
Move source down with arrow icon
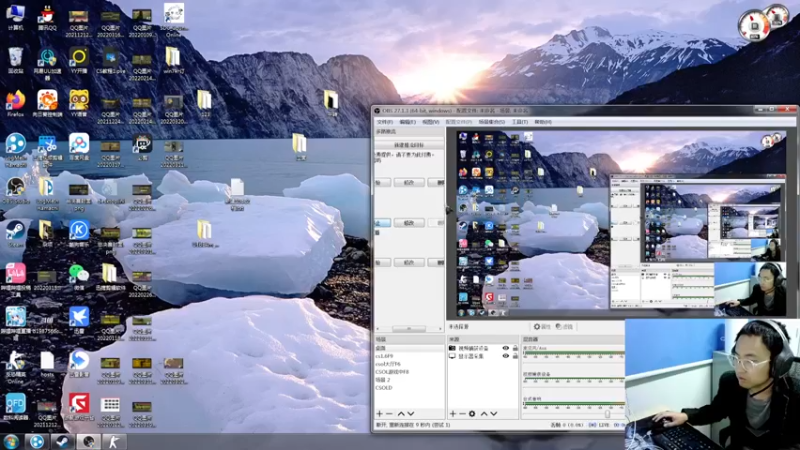click(x=494, y=413)
